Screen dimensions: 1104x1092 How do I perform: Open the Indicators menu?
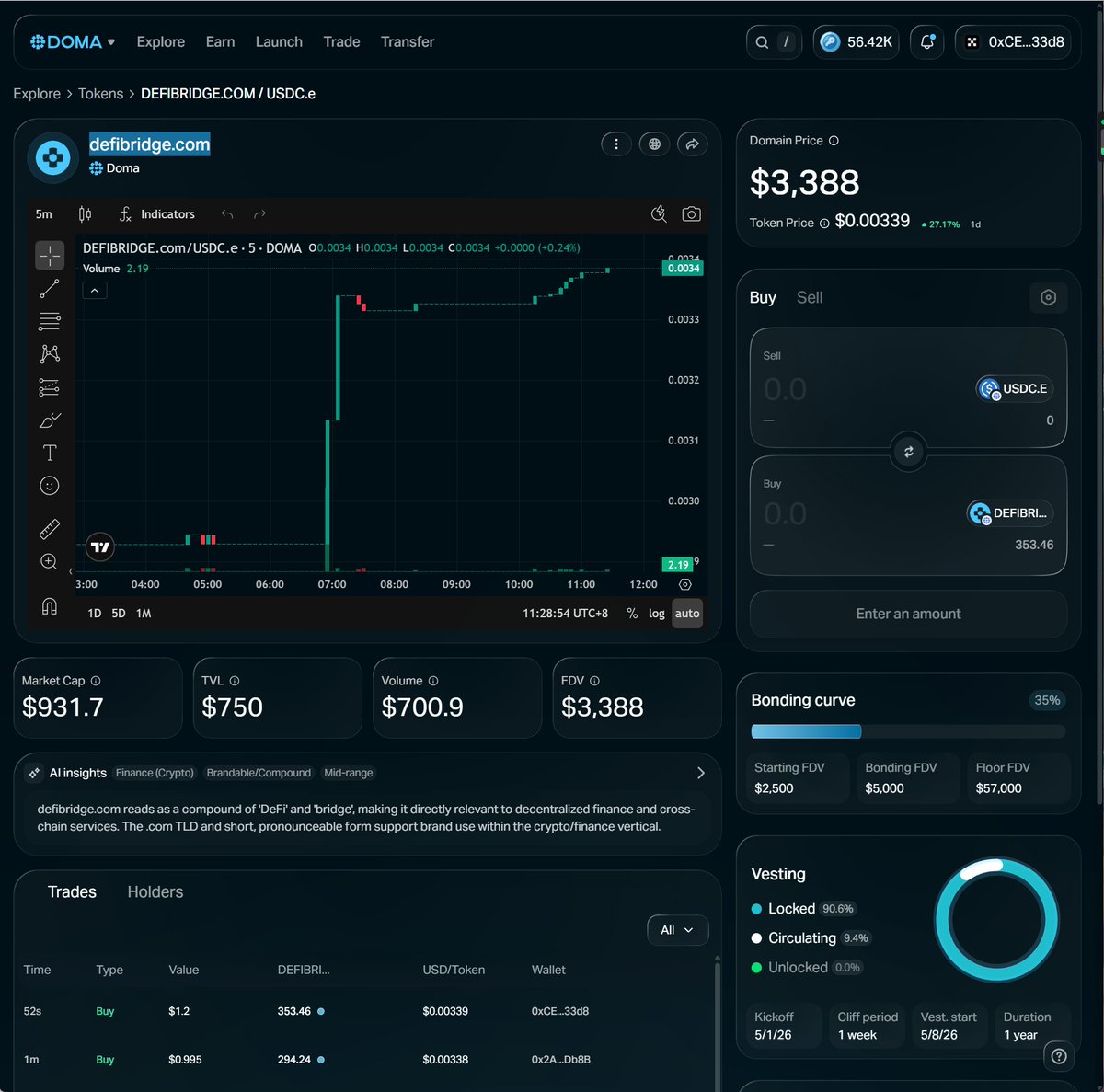point(157,214)
